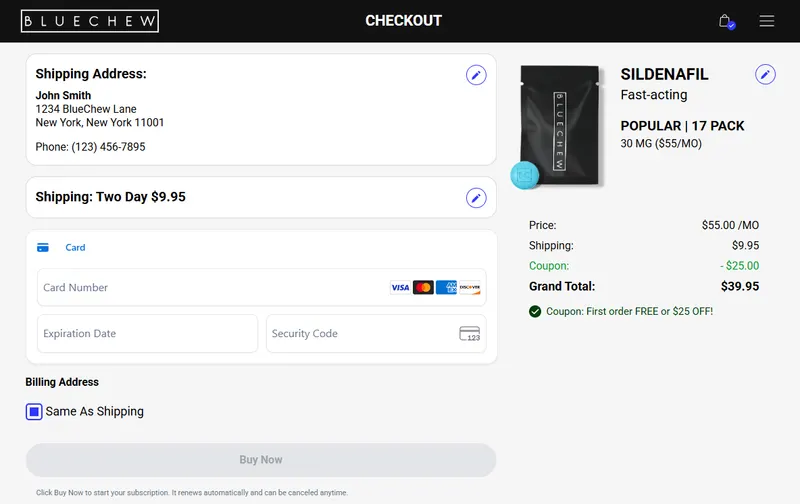Focus the Expiration Date field

147,334
